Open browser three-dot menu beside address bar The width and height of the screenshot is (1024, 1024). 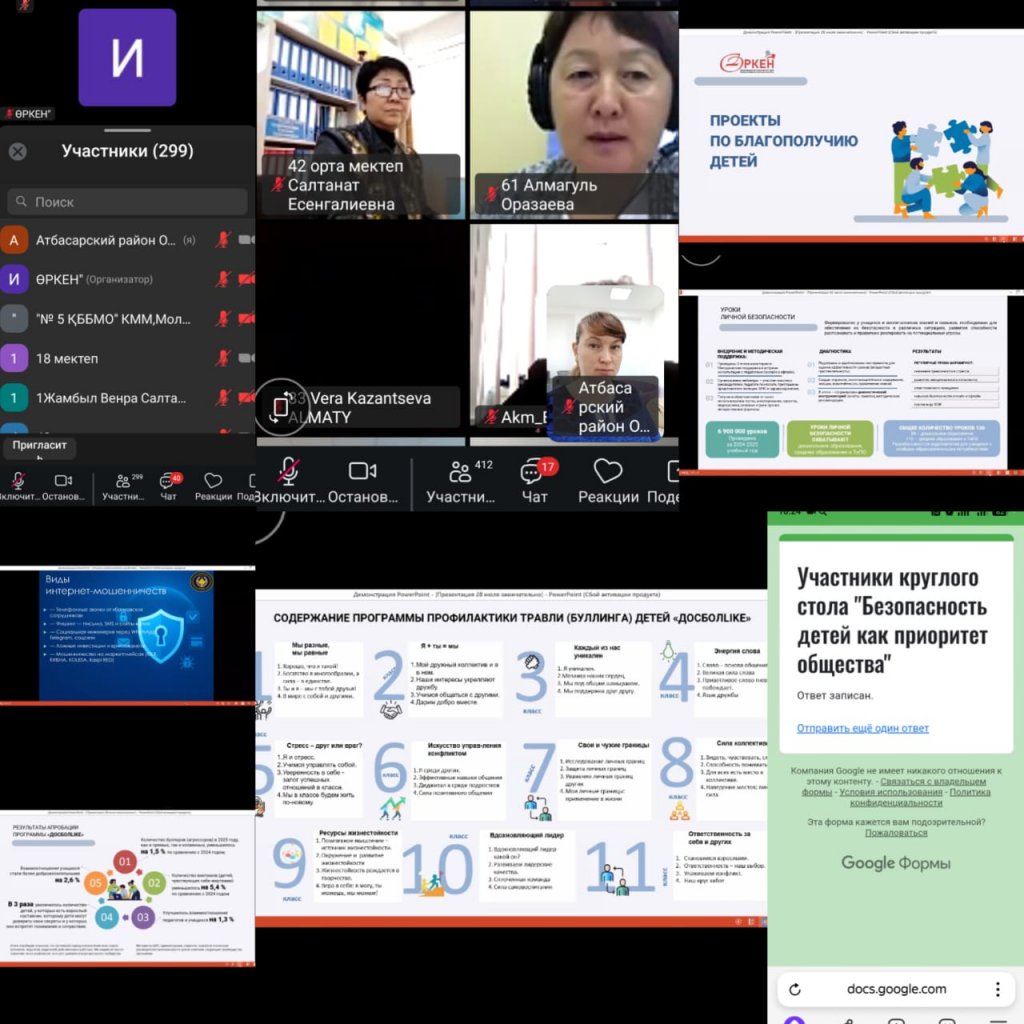(998, 989)
